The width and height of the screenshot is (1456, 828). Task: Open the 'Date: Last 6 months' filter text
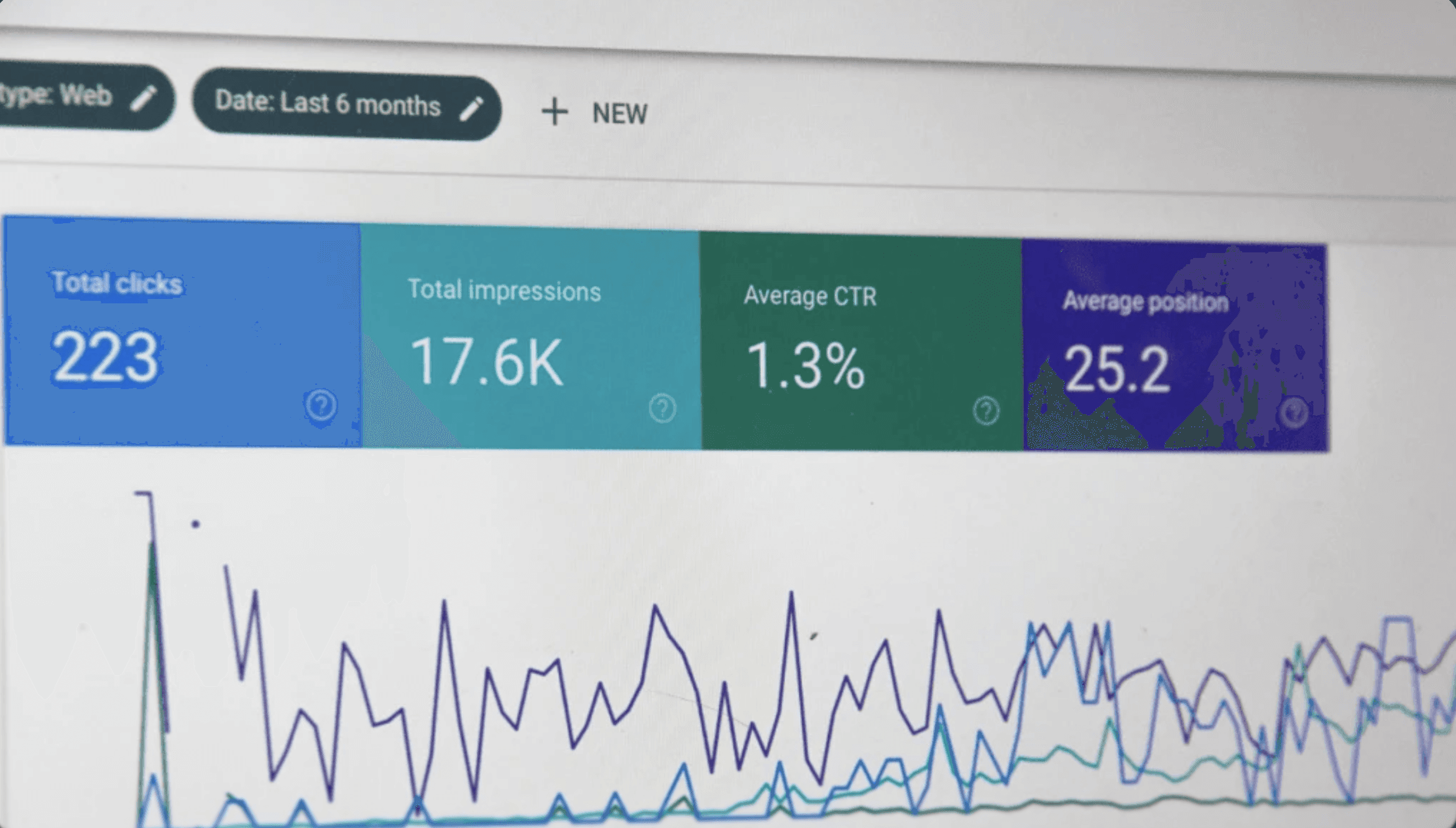pyautogui.click(x=328, y=104)
